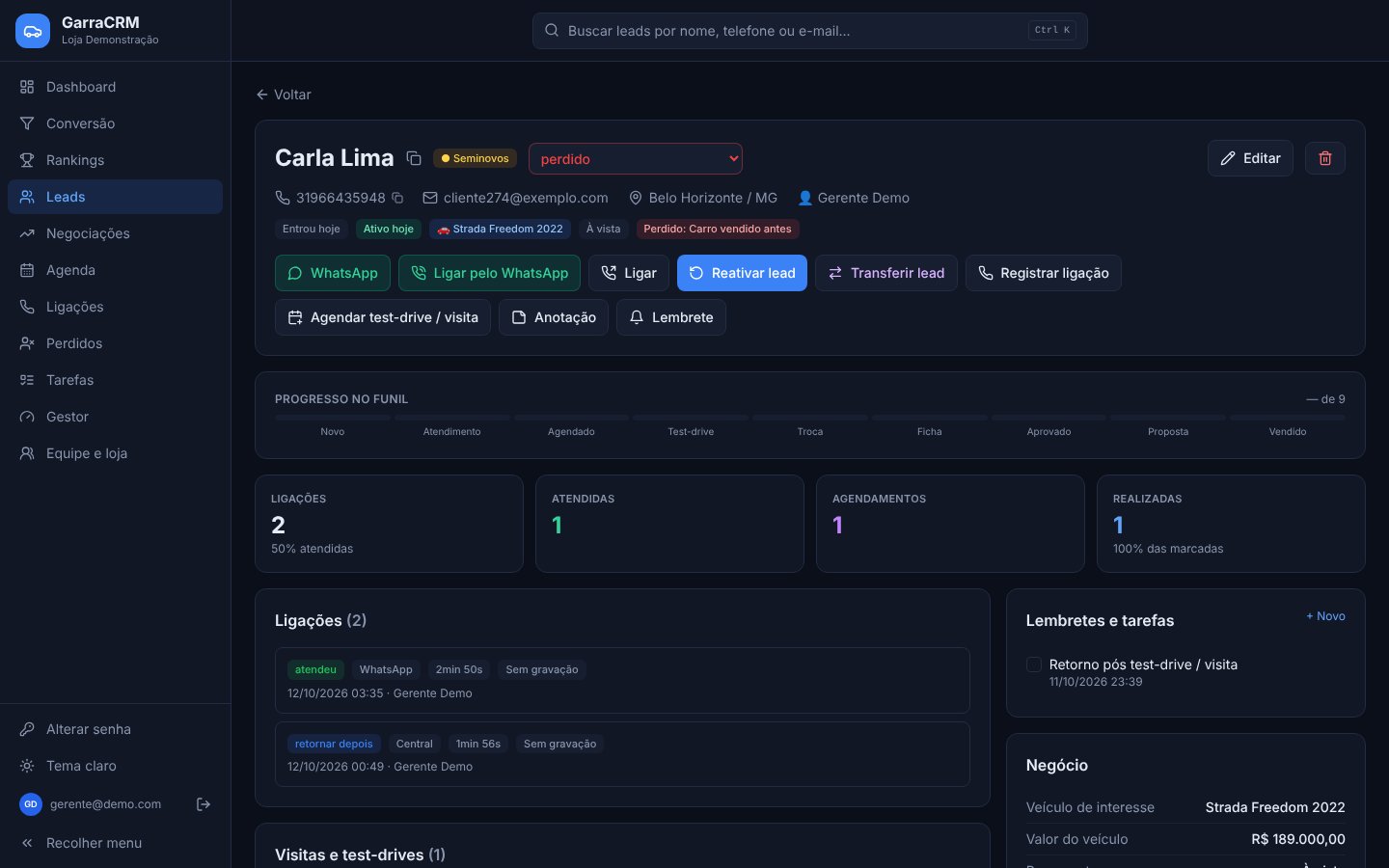The width and height of the screenshot is (1389, 868).
Task: Go to Conversão in the sidebar
Action: tap(115, 123)
